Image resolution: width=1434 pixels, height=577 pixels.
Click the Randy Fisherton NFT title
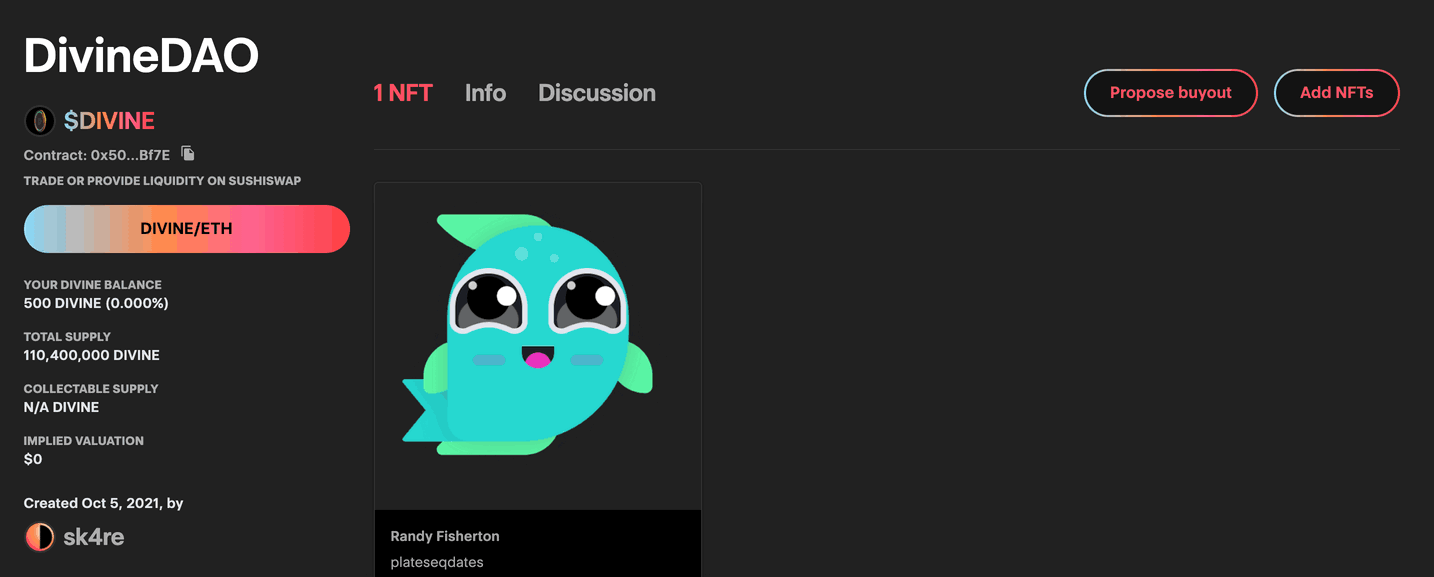point(445,537)
